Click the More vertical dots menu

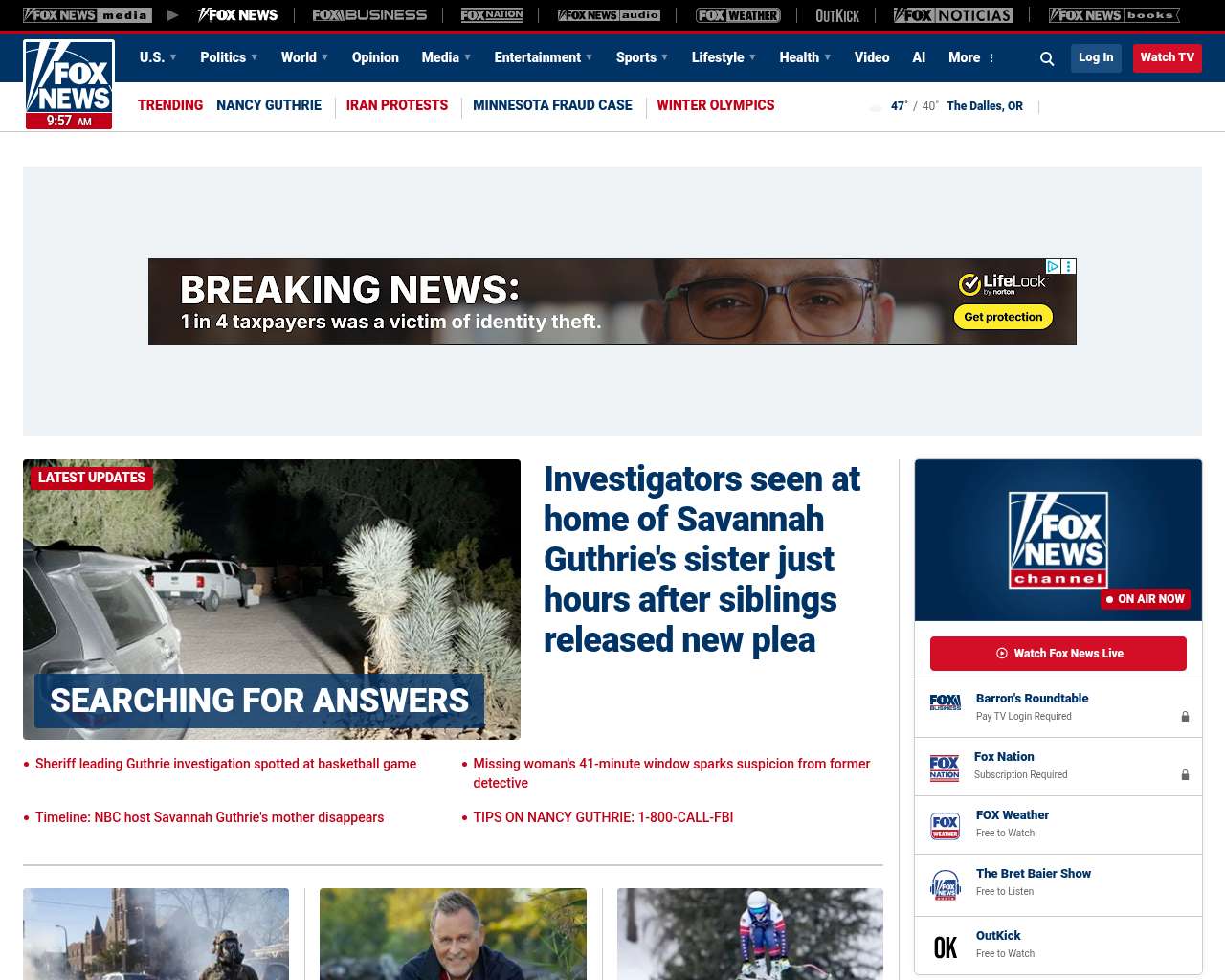click(991, 58)
